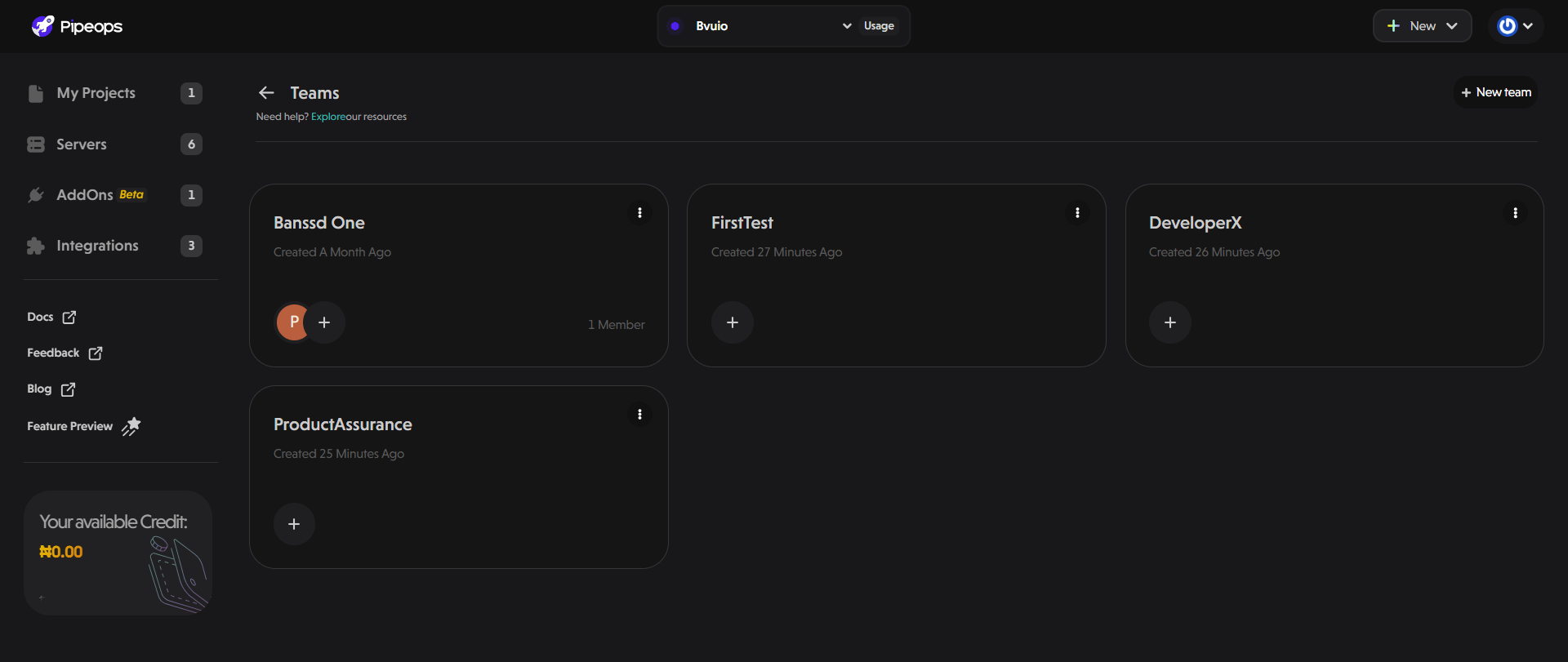Open the FirstTest three-dot options menu

1077,213
